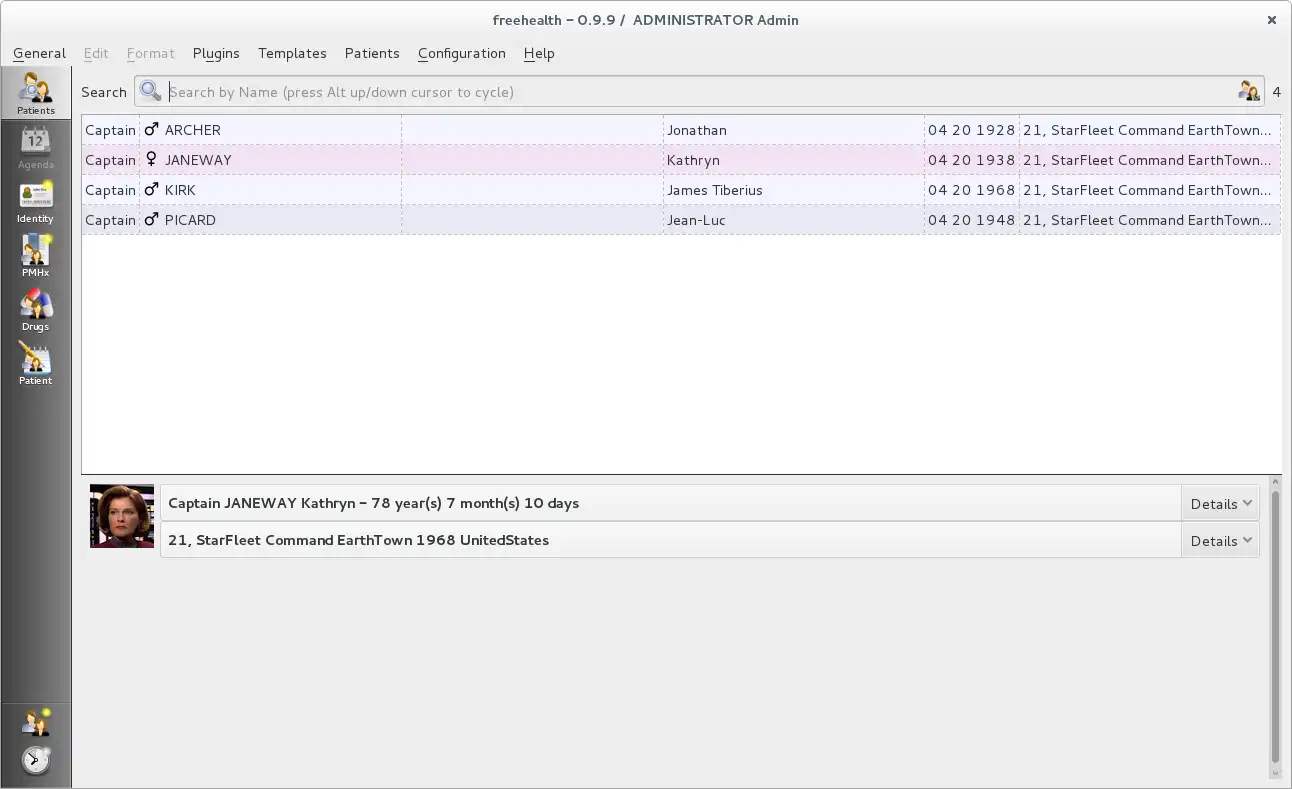Click the Captain JANEWAY Kathryn age summary bar
Image resolution: width=1292 pixels, height=789 pixels.
pyautogui.click(x=671, y=503)
